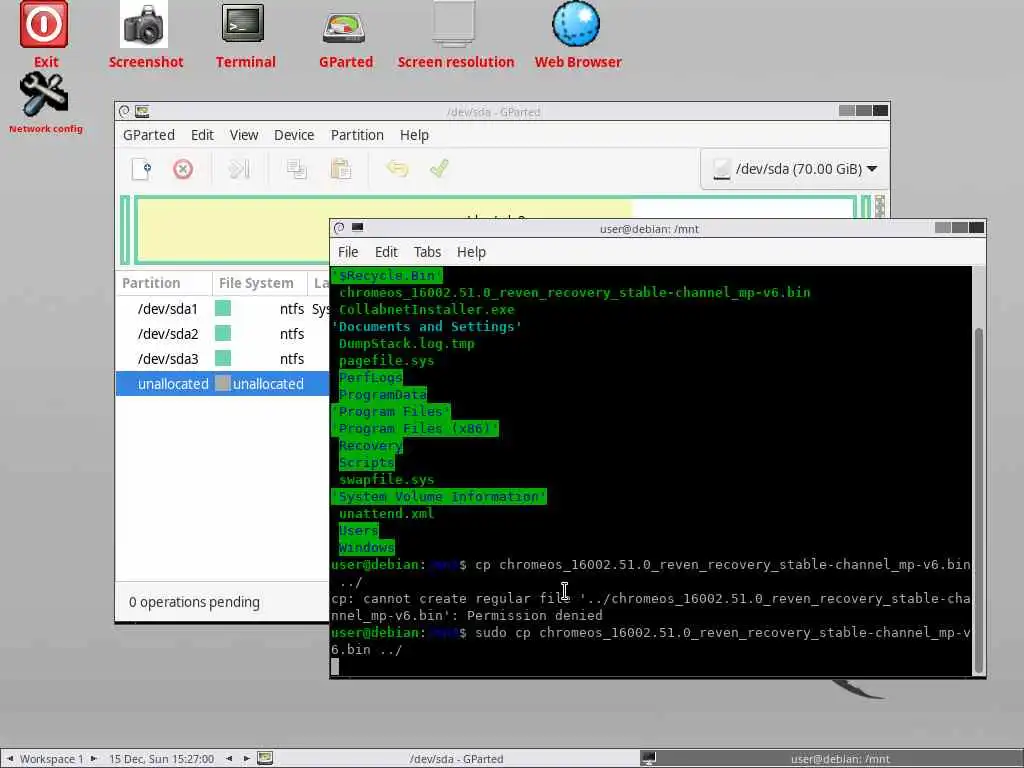Image resolution: width=1024 pixels, height=768 pixels.
Task: Select the /dev/sda2 partition row
Action: [x=223, y=334]
